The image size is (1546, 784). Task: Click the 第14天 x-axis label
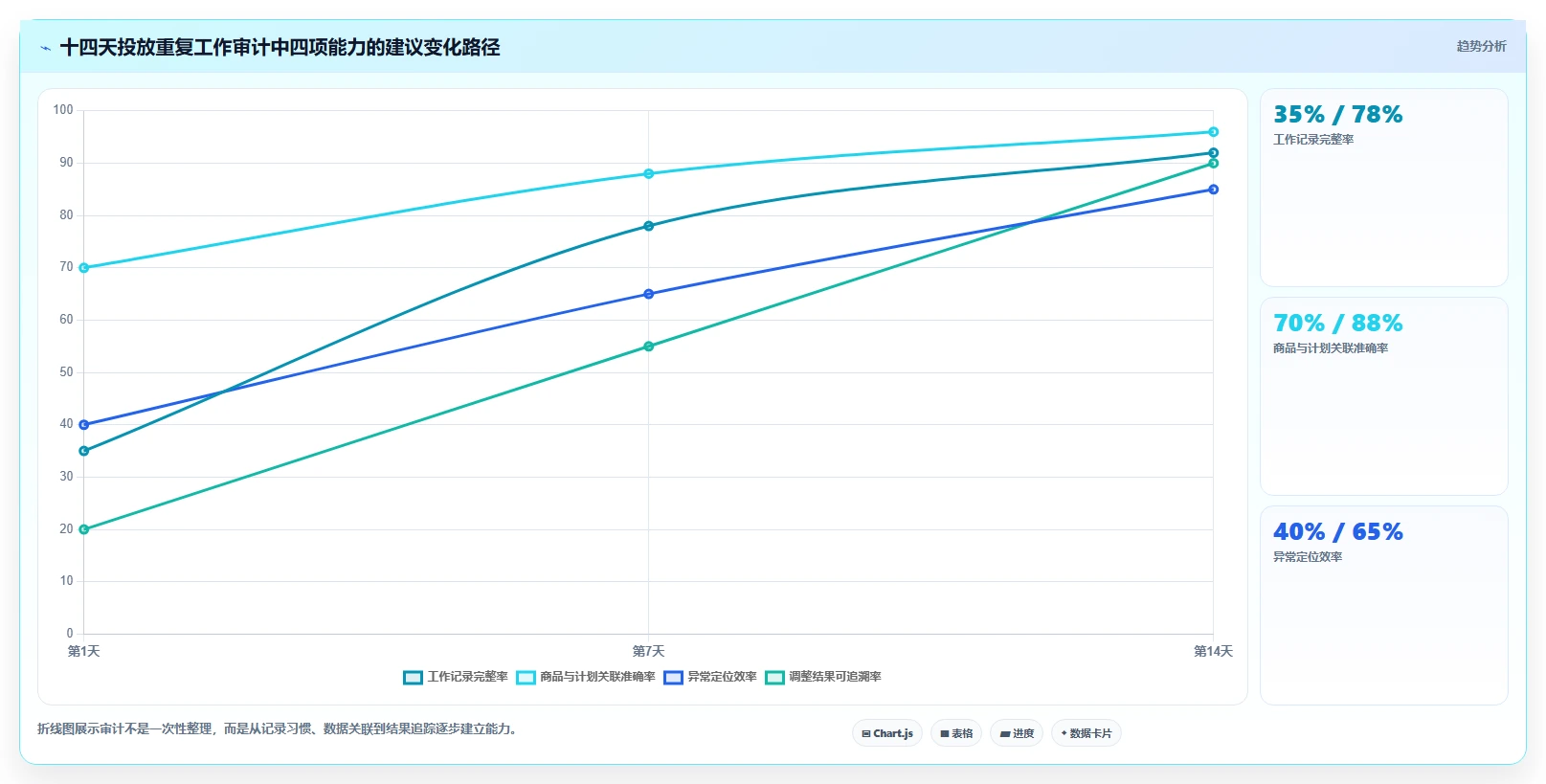click(1213, 651)
